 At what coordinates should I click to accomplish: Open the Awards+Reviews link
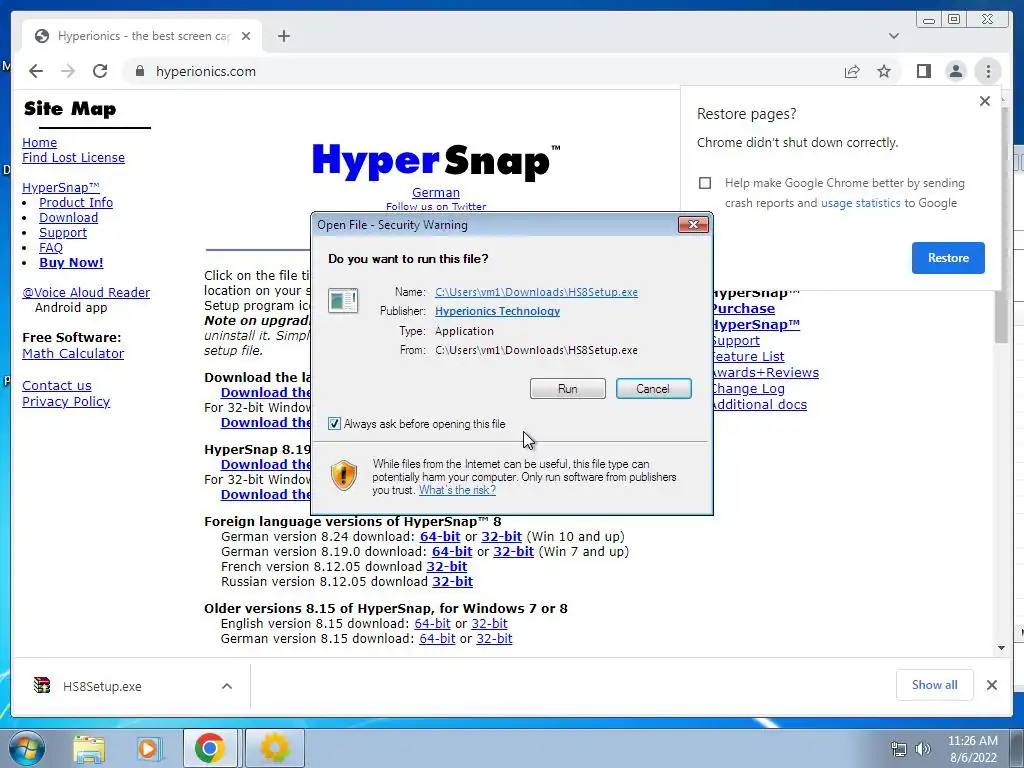coord(765,372)
